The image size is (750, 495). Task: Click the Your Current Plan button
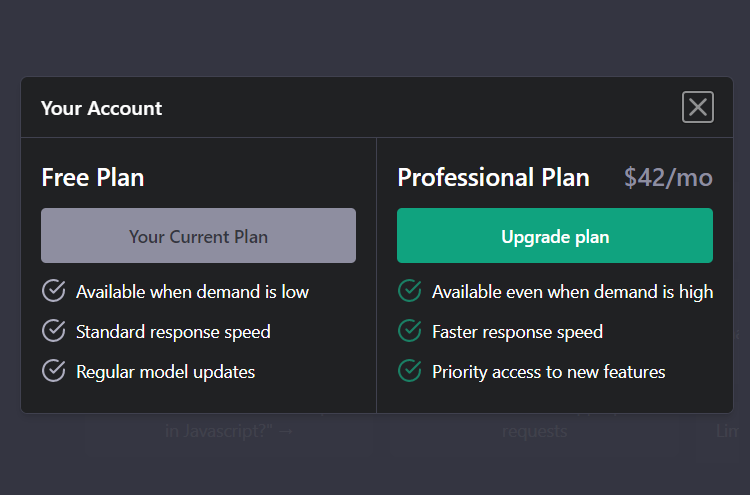point(198,236)
